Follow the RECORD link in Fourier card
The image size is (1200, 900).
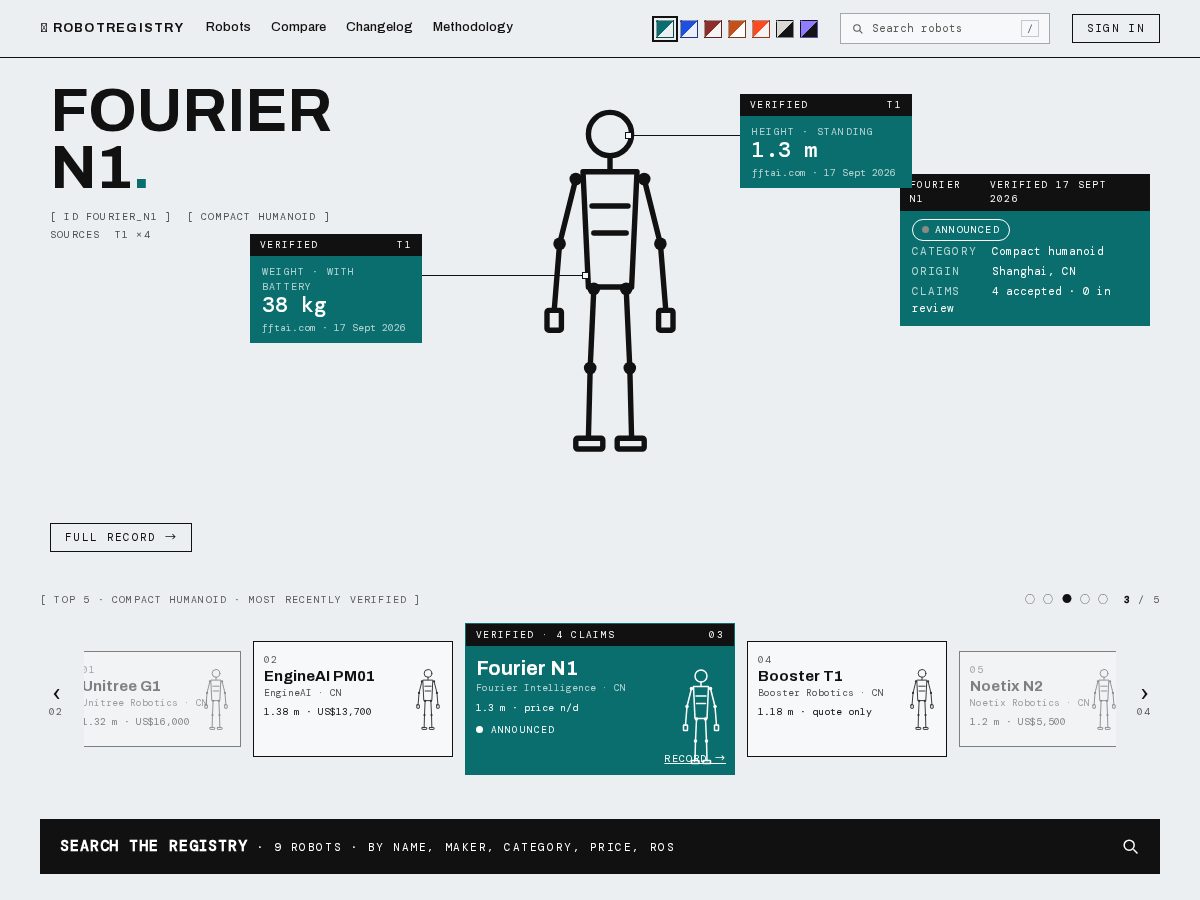tap(695, 759)
